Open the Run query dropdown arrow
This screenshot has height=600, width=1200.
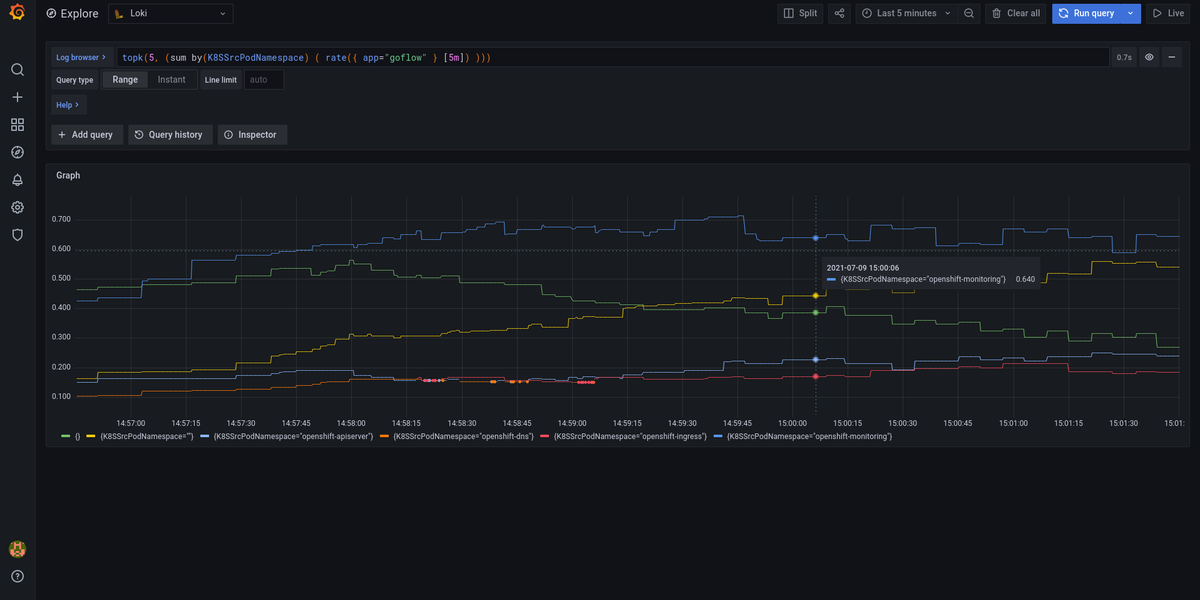(x=1131, y=13)
